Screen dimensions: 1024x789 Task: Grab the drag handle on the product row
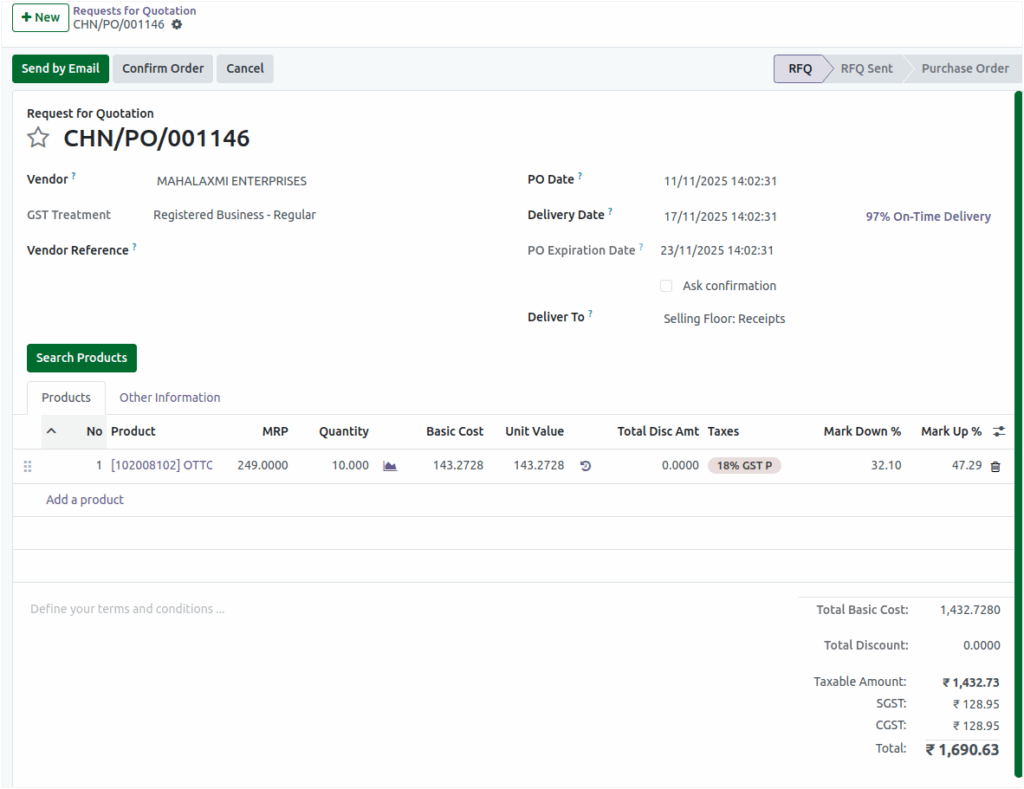click(27, 465)
